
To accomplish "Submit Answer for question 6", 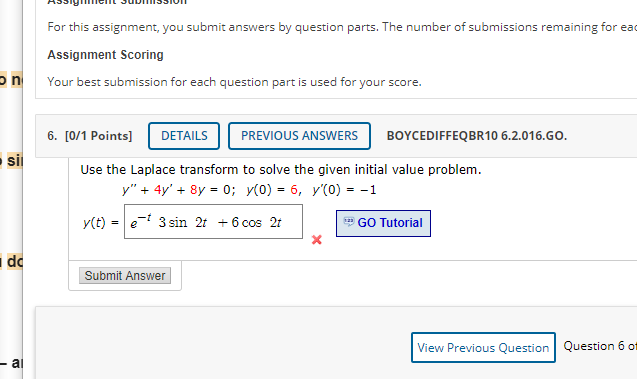I will 125,275.
